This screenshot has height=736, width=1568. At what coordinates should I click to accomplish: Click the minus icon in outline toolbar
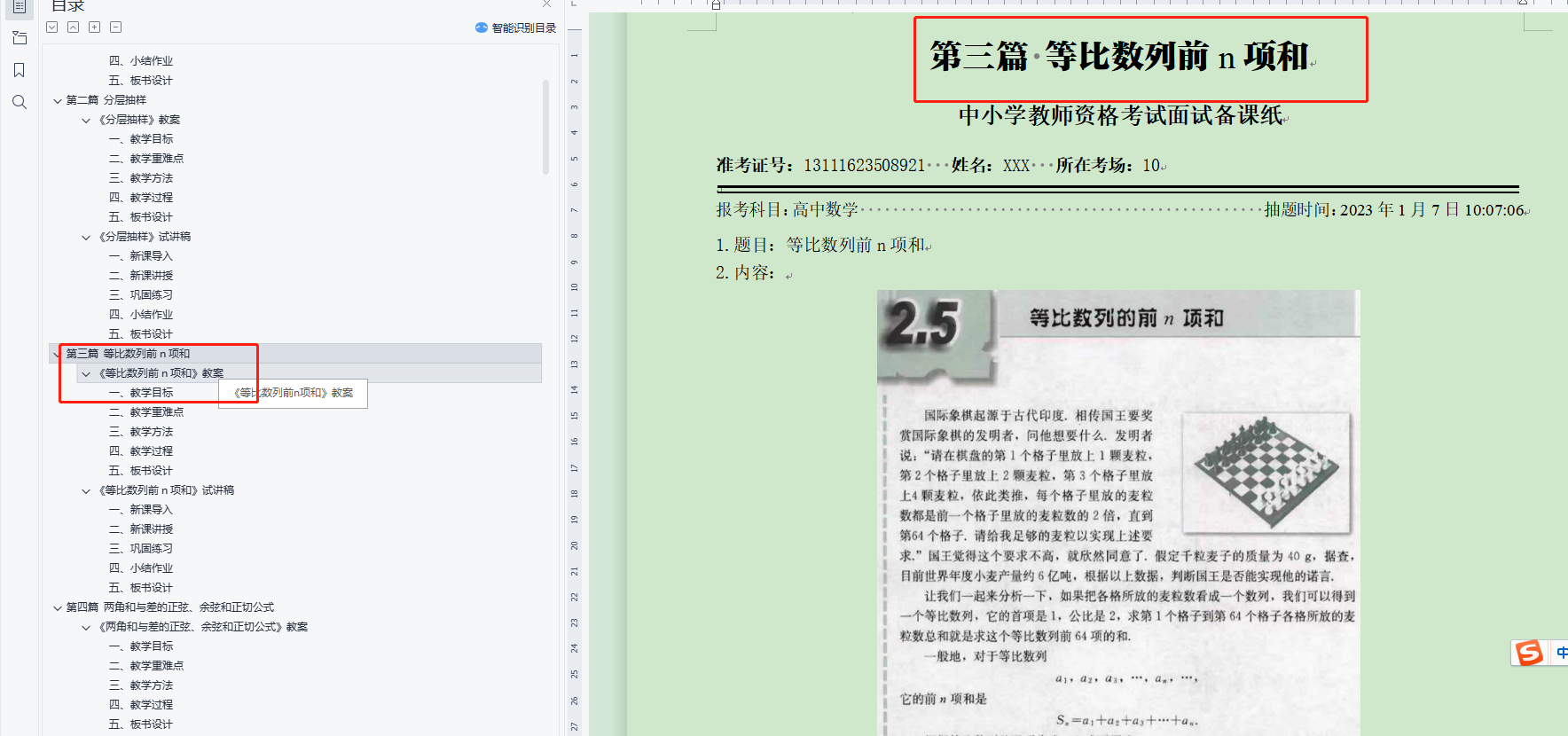click(115, 27)
